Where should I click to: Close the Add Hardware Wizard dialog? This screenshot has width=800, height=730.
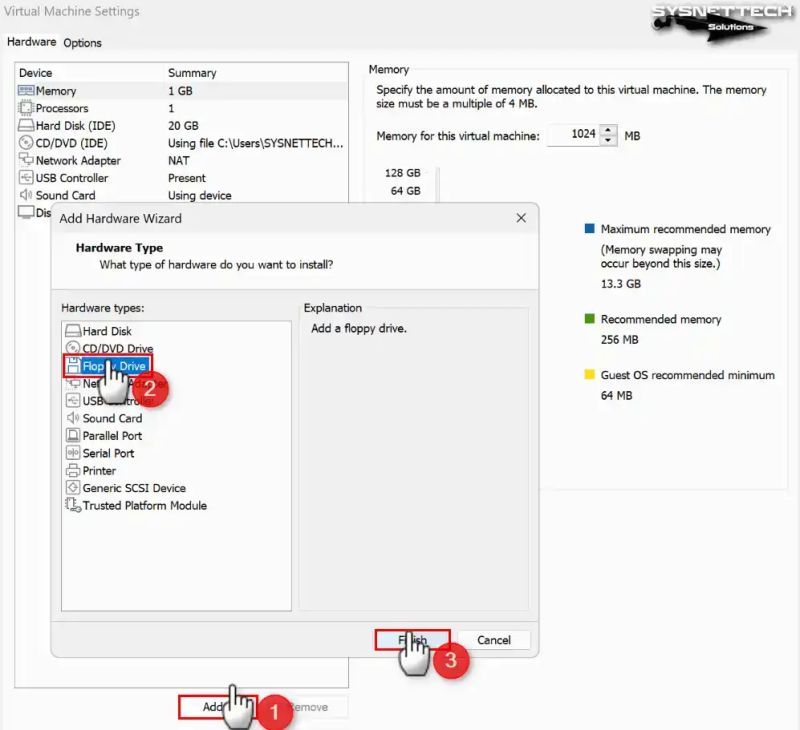521,218
